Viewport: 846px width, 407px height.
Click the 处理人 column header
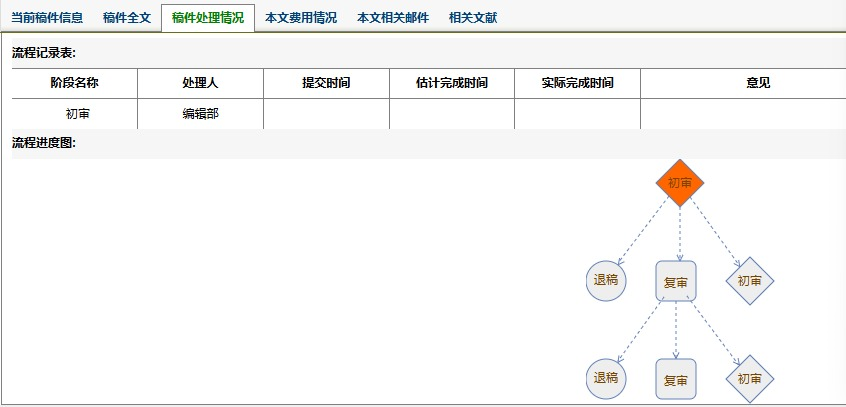tap(200, 83)
